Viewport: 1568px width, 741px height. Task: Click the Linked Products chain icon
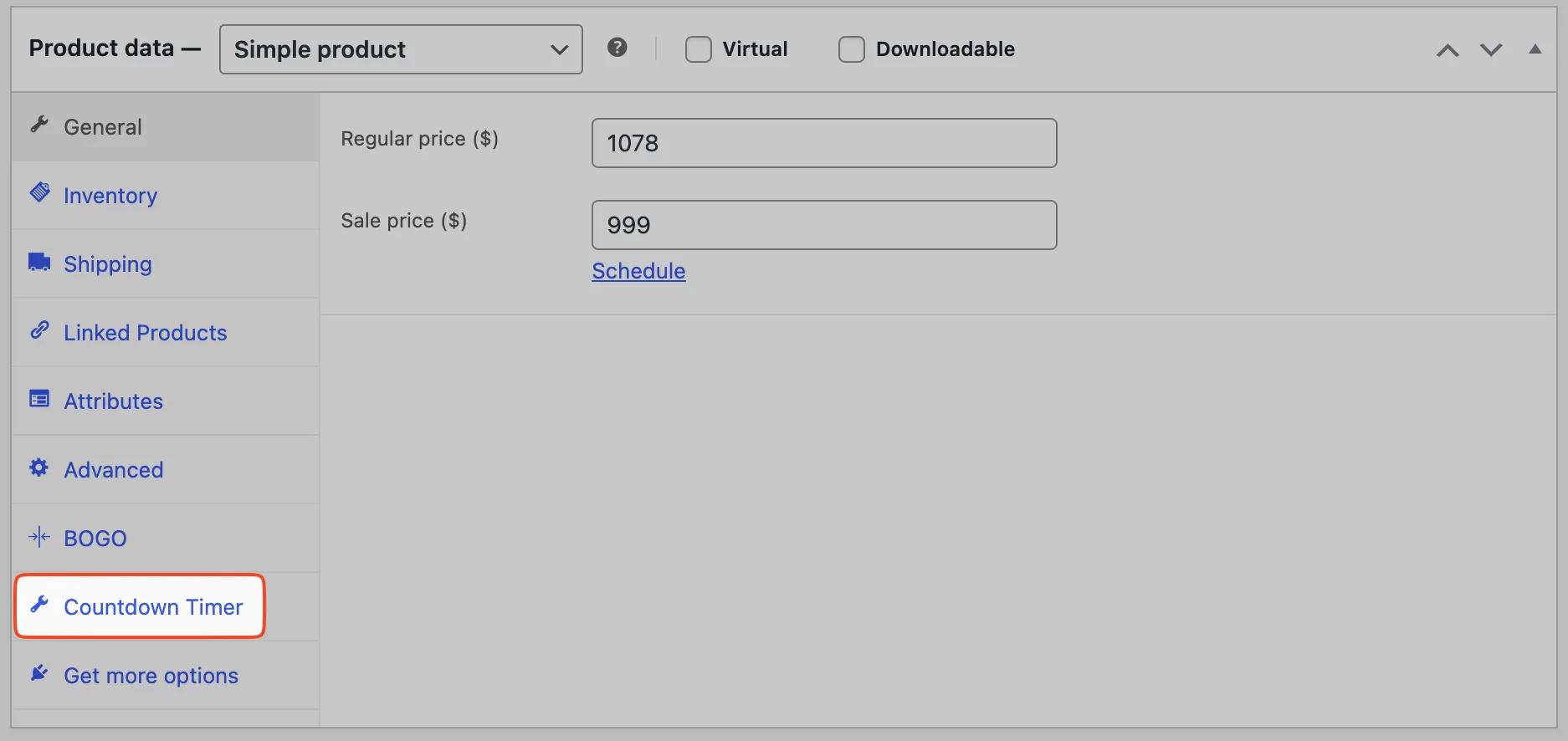pyautogui.click(x=39, y=330)
